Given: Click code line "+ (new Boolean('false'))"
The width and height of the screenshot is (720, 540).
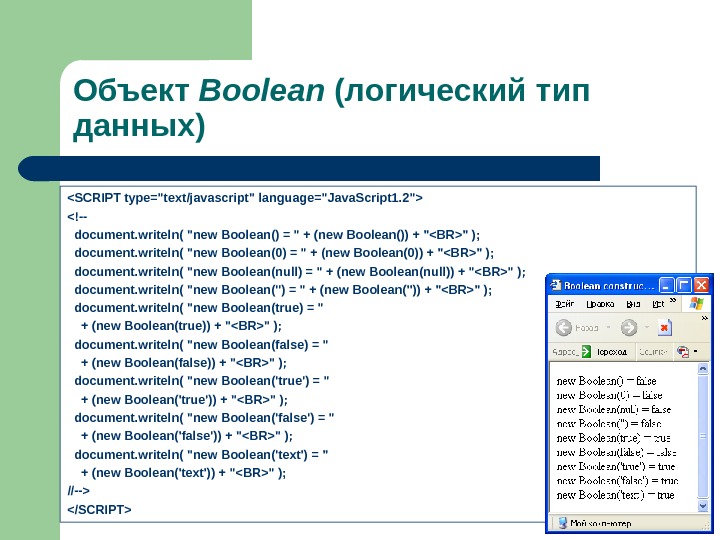Looking at the screenshot, I should point(186,436).
